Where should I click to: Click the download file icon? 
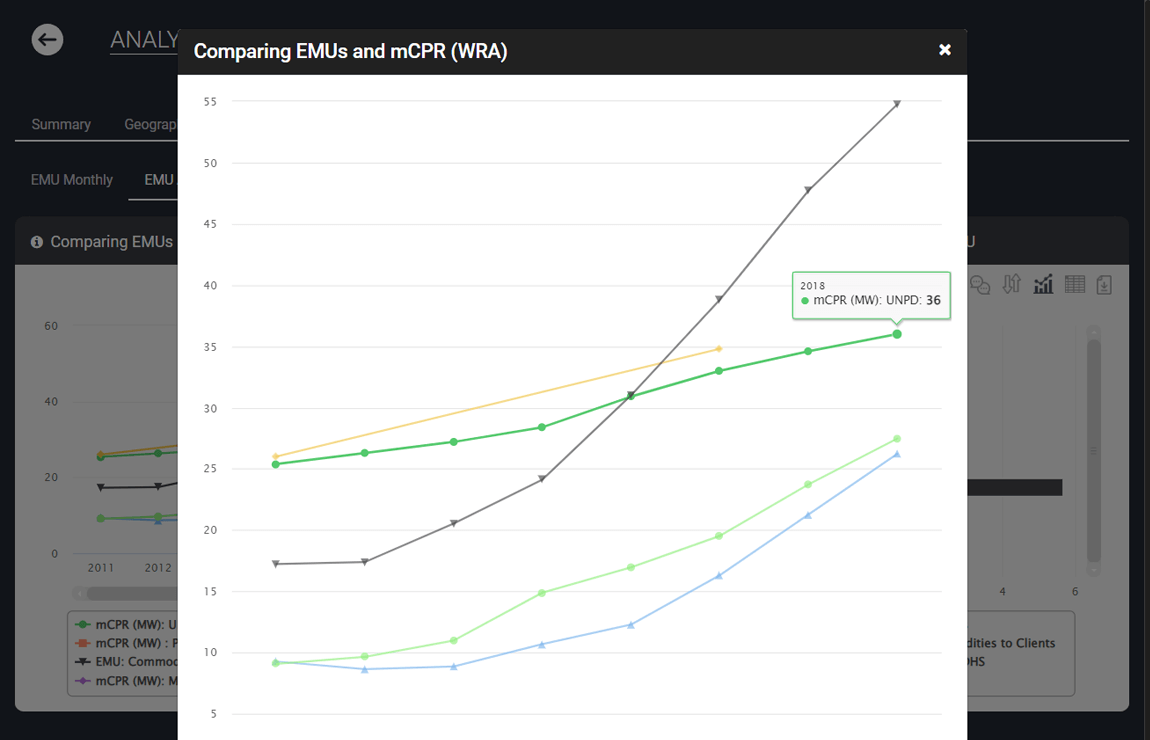[1105, 285]
